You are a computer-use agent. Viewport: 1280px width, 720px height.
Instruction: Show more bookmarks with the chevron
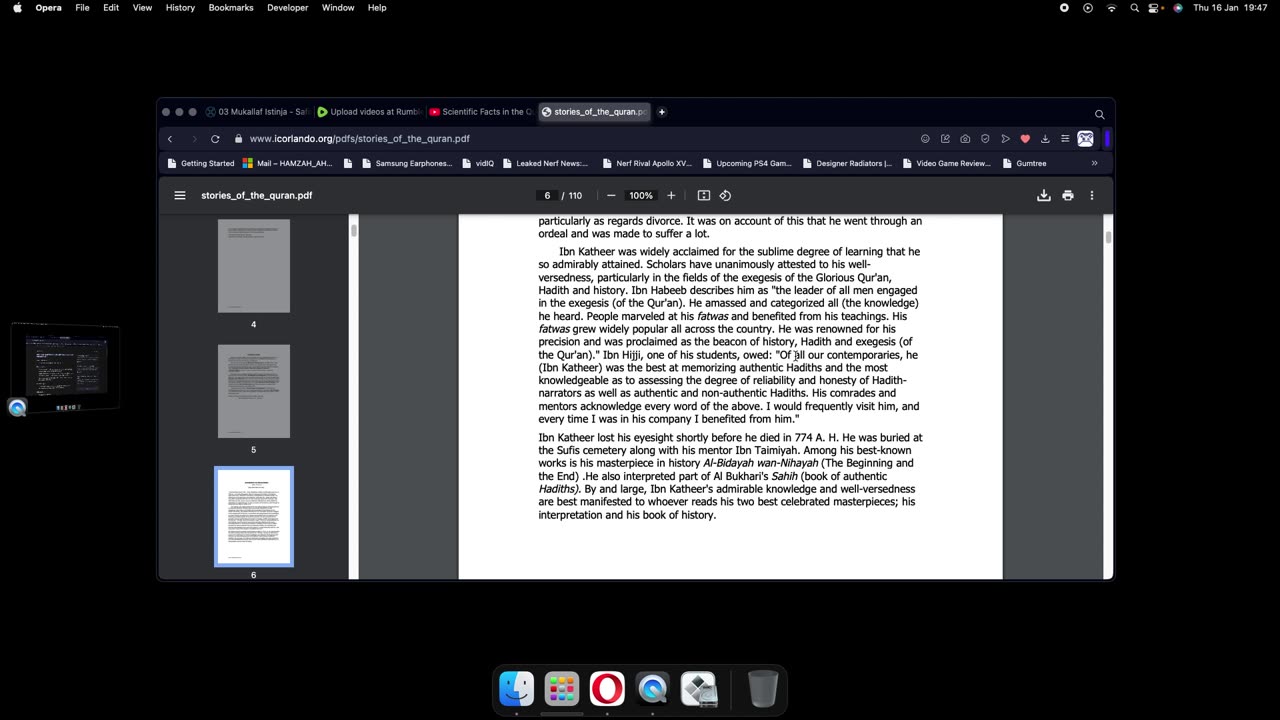click(x=1094, y=163)
